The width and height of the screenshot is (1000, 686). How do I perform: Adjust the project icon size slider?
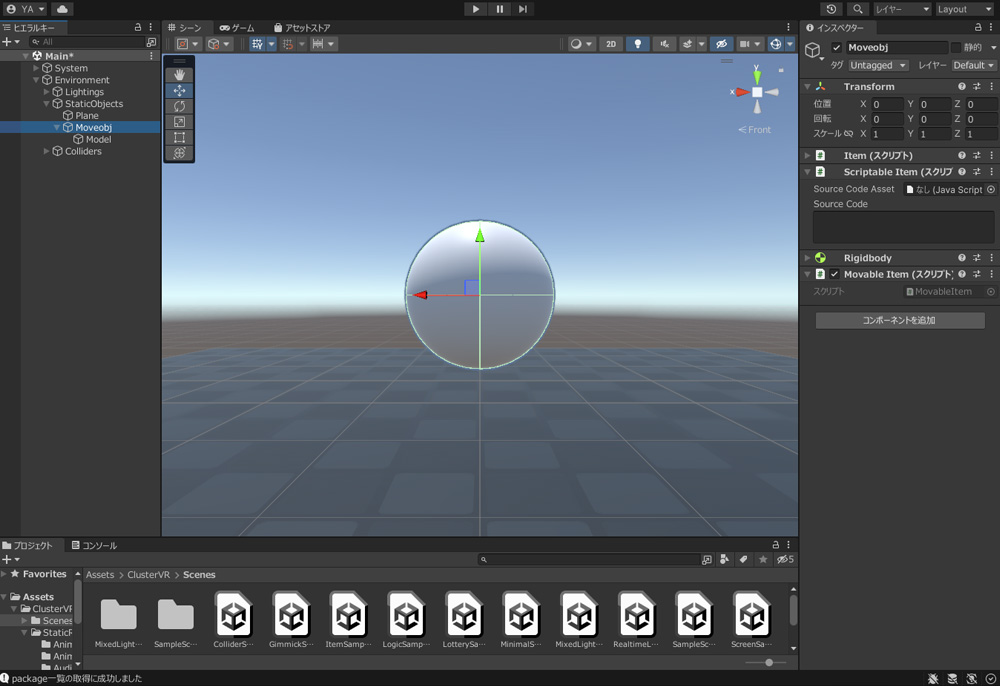[x=768, y=662]
